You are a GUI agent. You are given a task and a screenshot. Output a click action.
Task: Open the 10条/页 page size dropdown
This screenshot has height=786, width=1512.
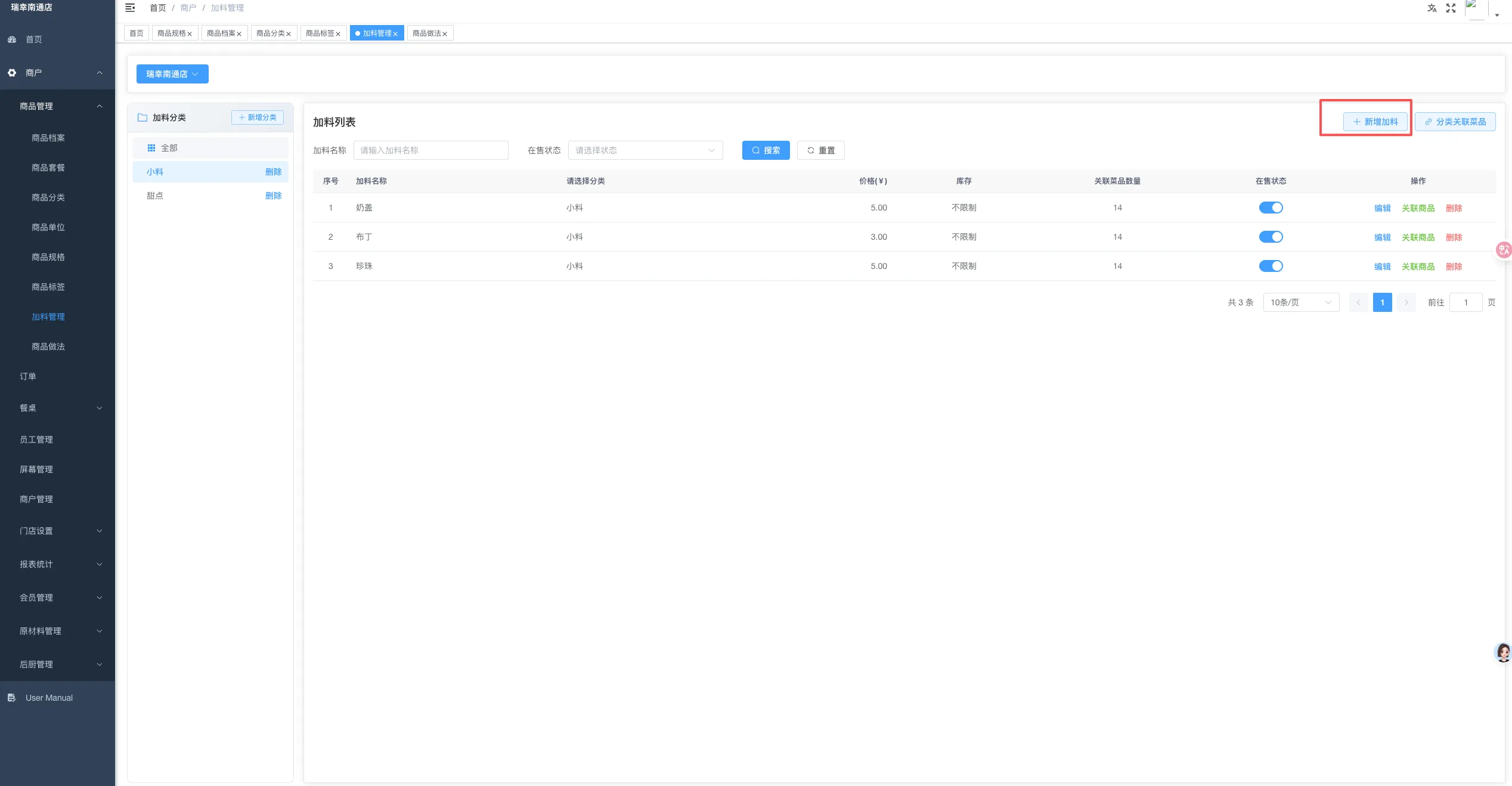(1301, 302)
